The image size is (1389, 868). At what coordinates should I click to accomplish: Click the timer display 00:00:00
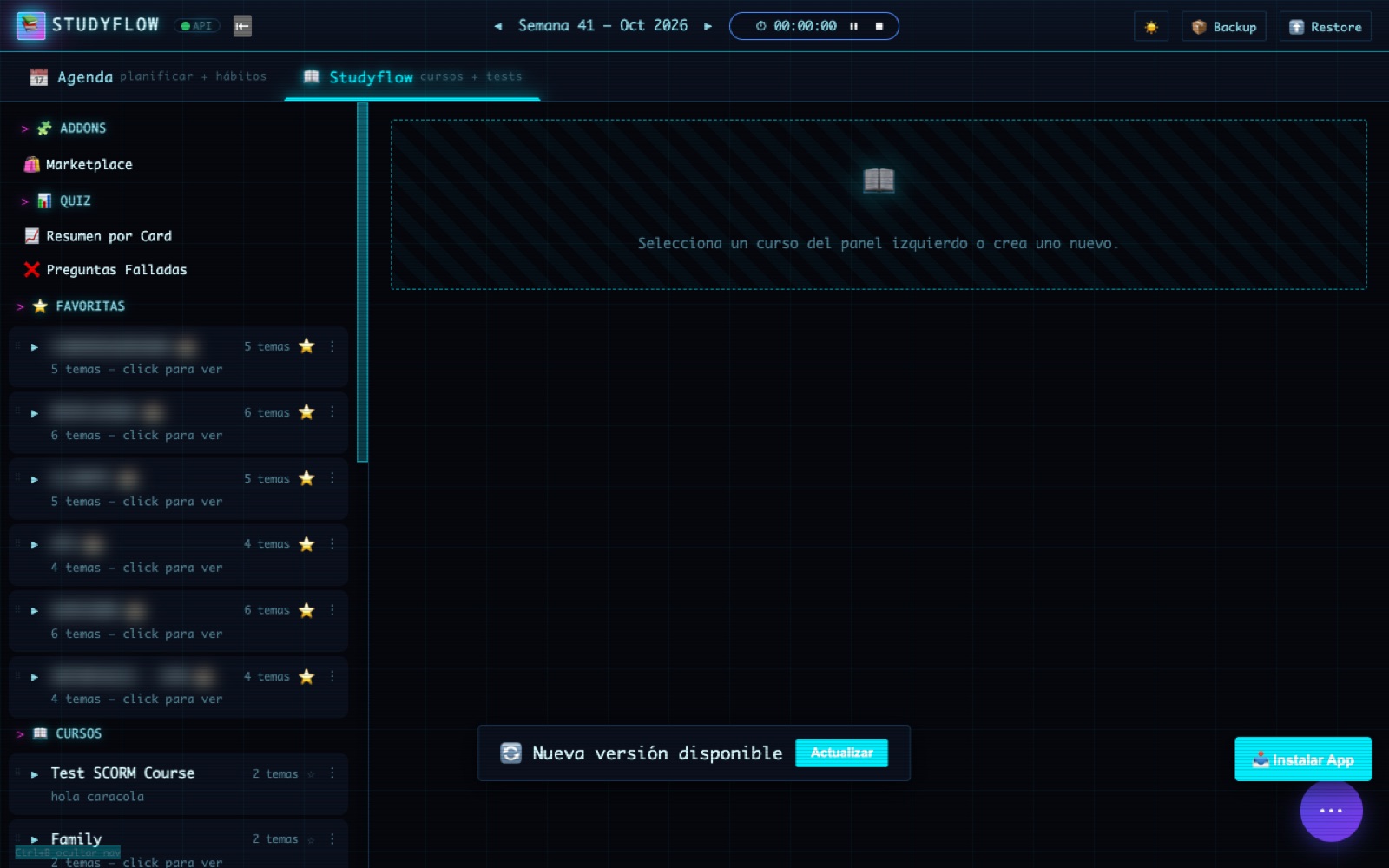805,26
